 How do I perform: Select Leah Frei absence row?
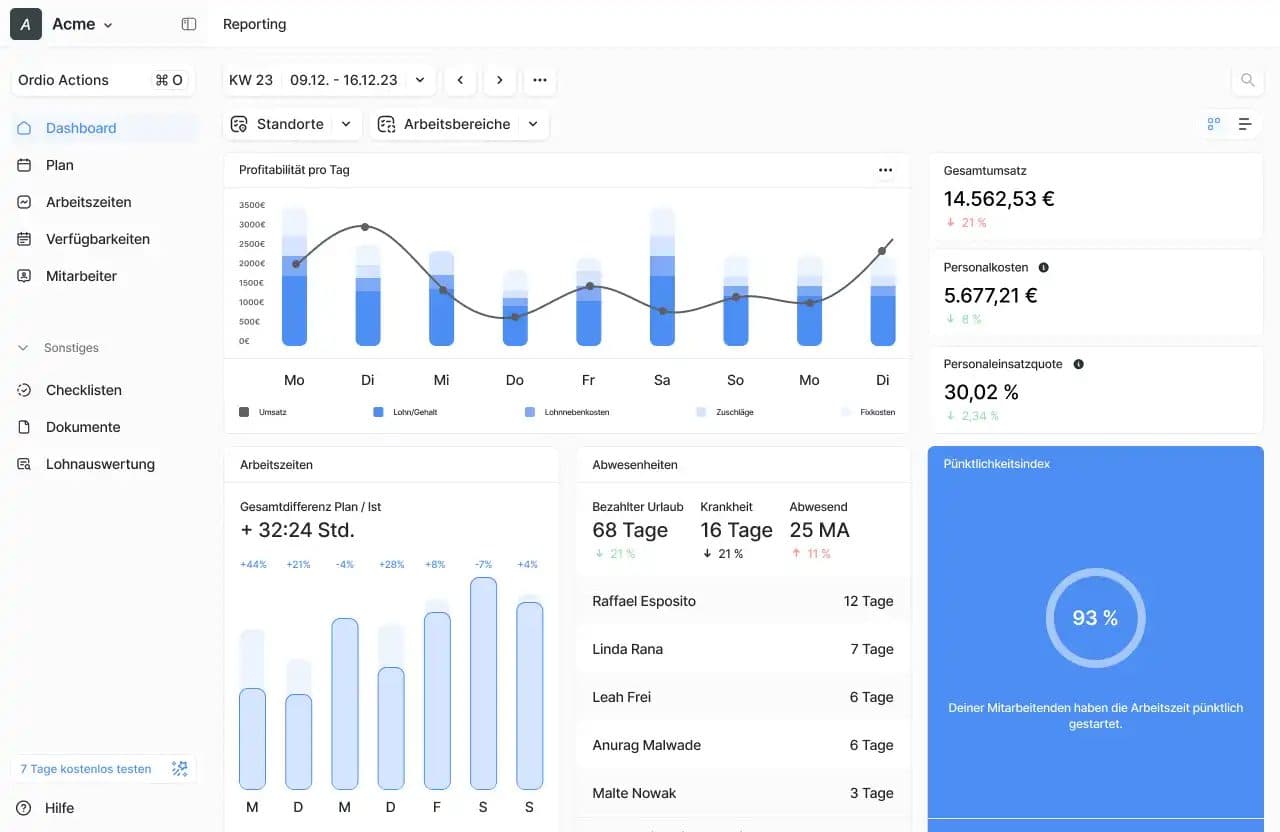743,697
